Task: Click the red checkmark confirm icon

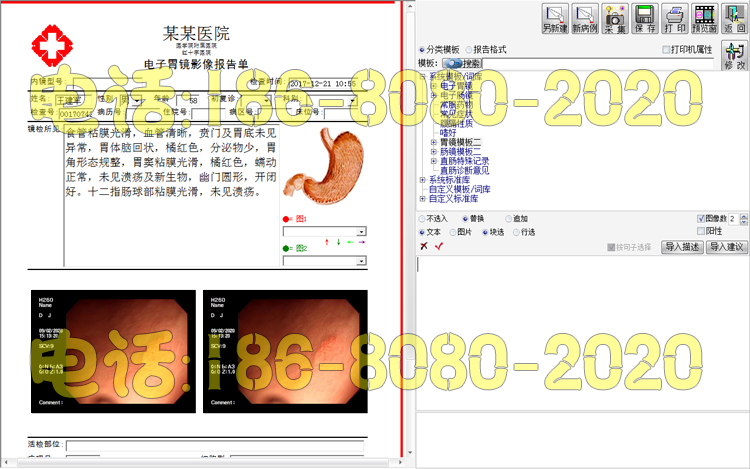Action: (x=439, y=246)
